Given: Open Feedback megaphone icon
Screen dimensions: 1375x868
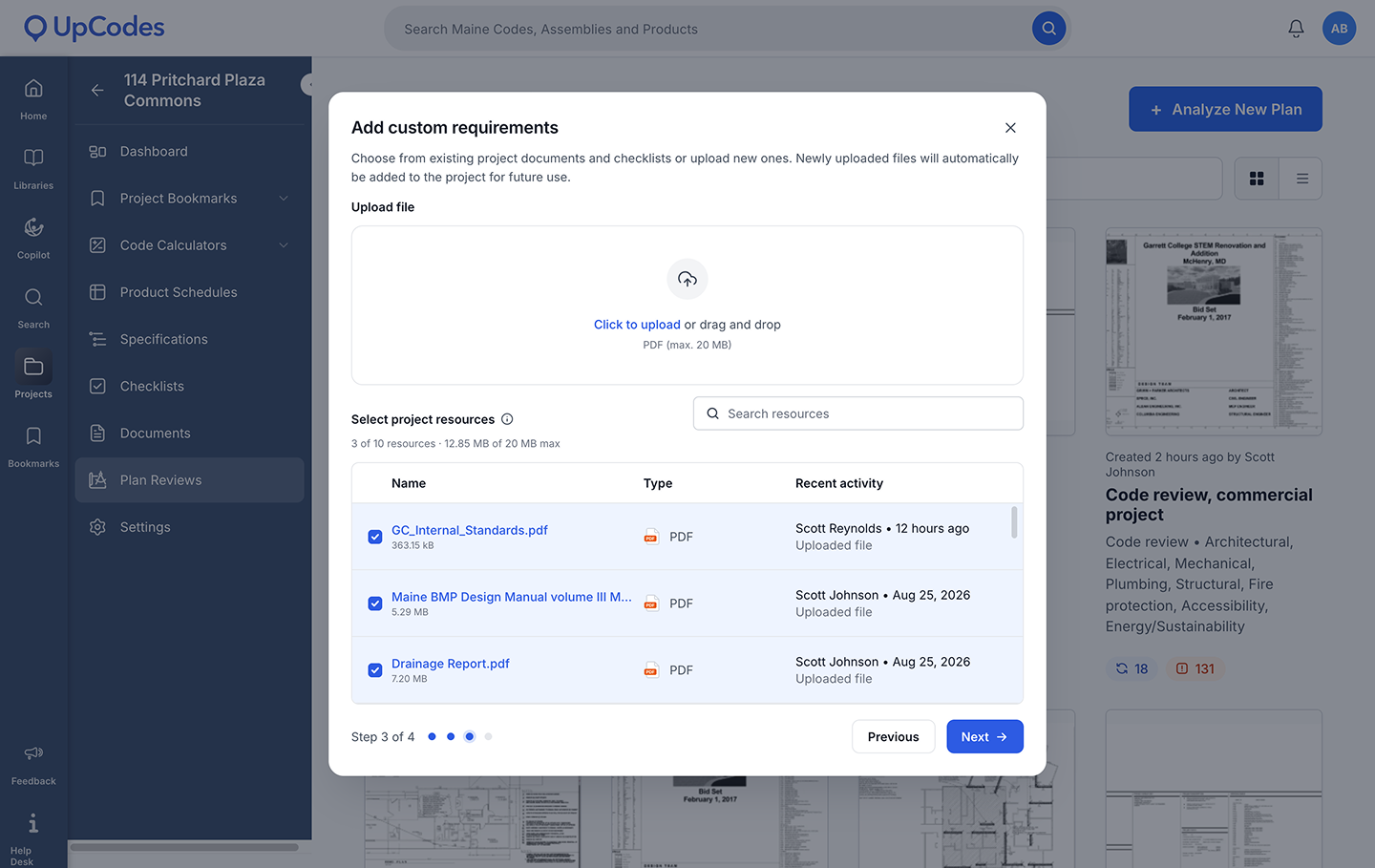Looking at the screenshot, I should [33, 753].
